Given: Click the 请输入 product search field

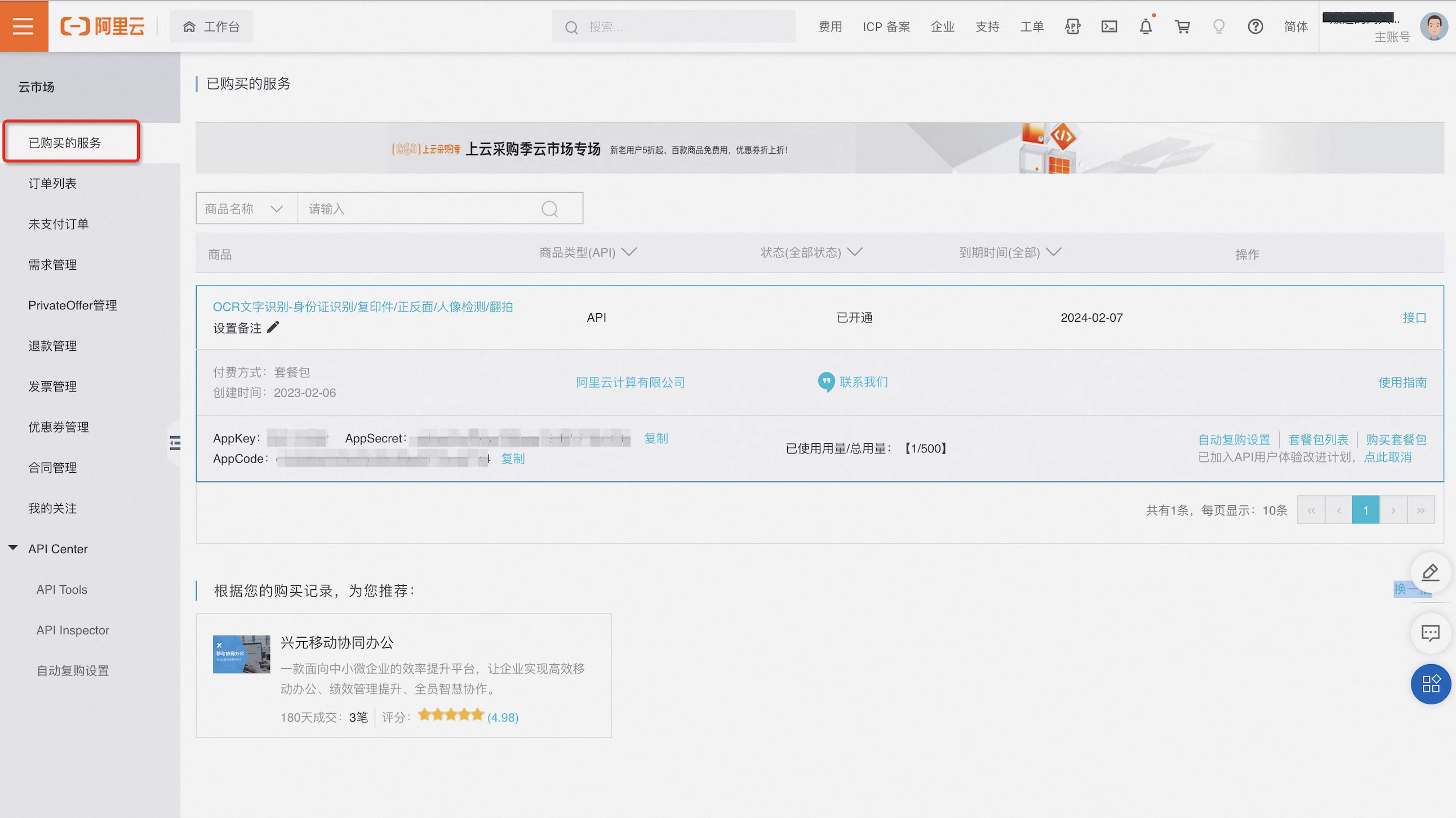Looking at the screenshot, I should (418, 208).
